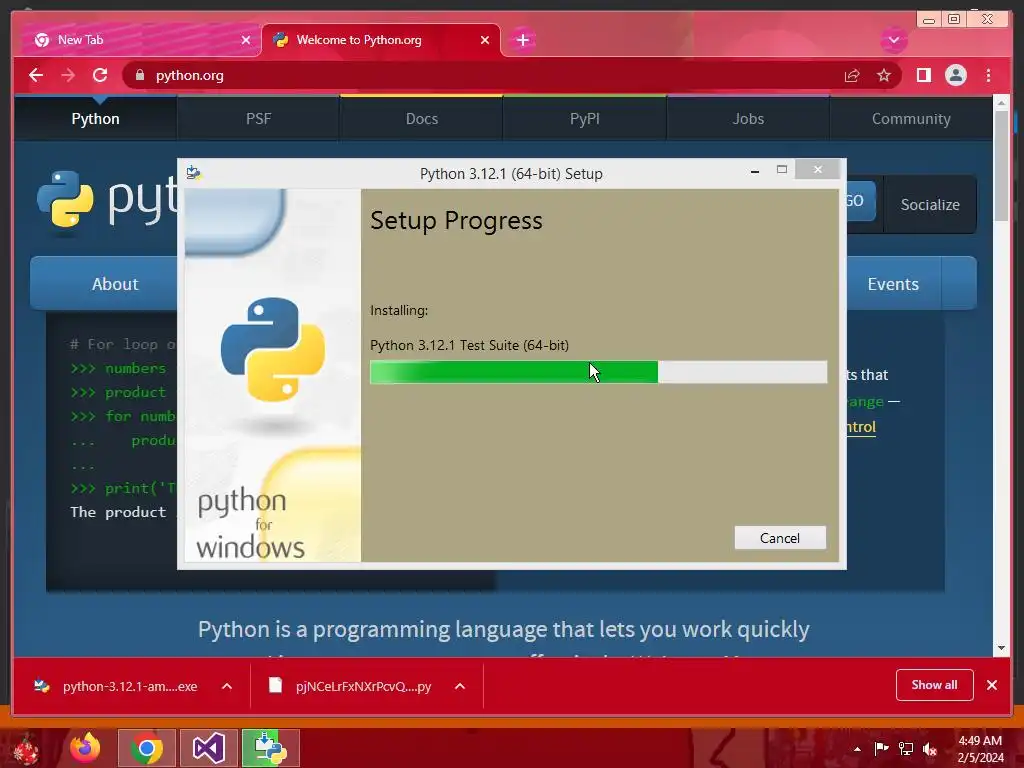Viewport: 1024px width, 768px height.
Task: Click the 'Python 3.12.1 Test Suite (64-bit)' text
Action: click(470, 345)
